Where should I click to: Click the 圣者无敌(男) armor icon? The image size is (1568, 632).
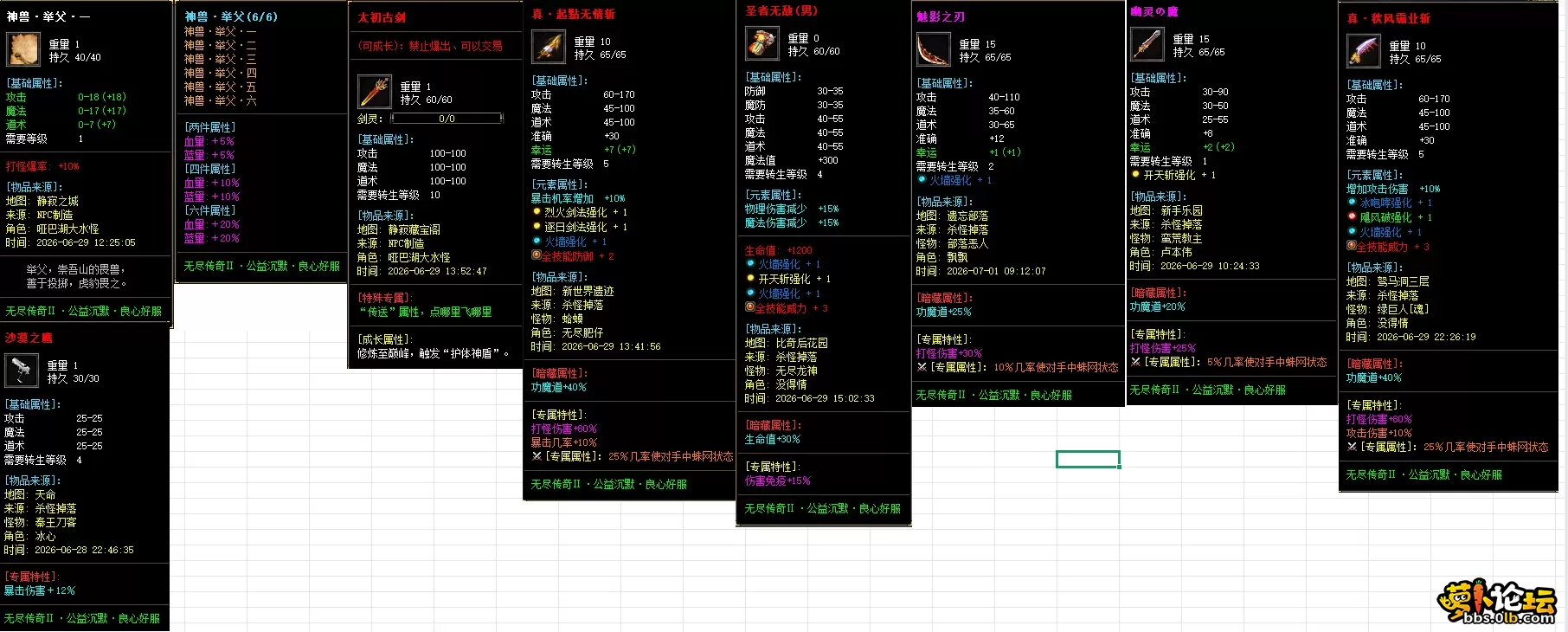click(762, 43)
